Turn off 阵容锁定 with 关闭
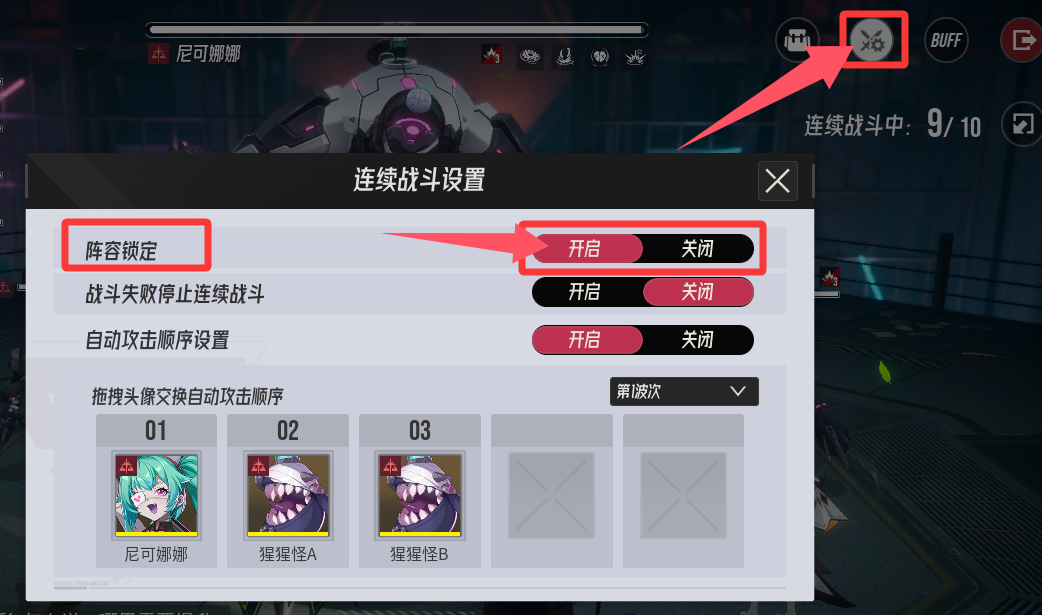 (698, 249)
